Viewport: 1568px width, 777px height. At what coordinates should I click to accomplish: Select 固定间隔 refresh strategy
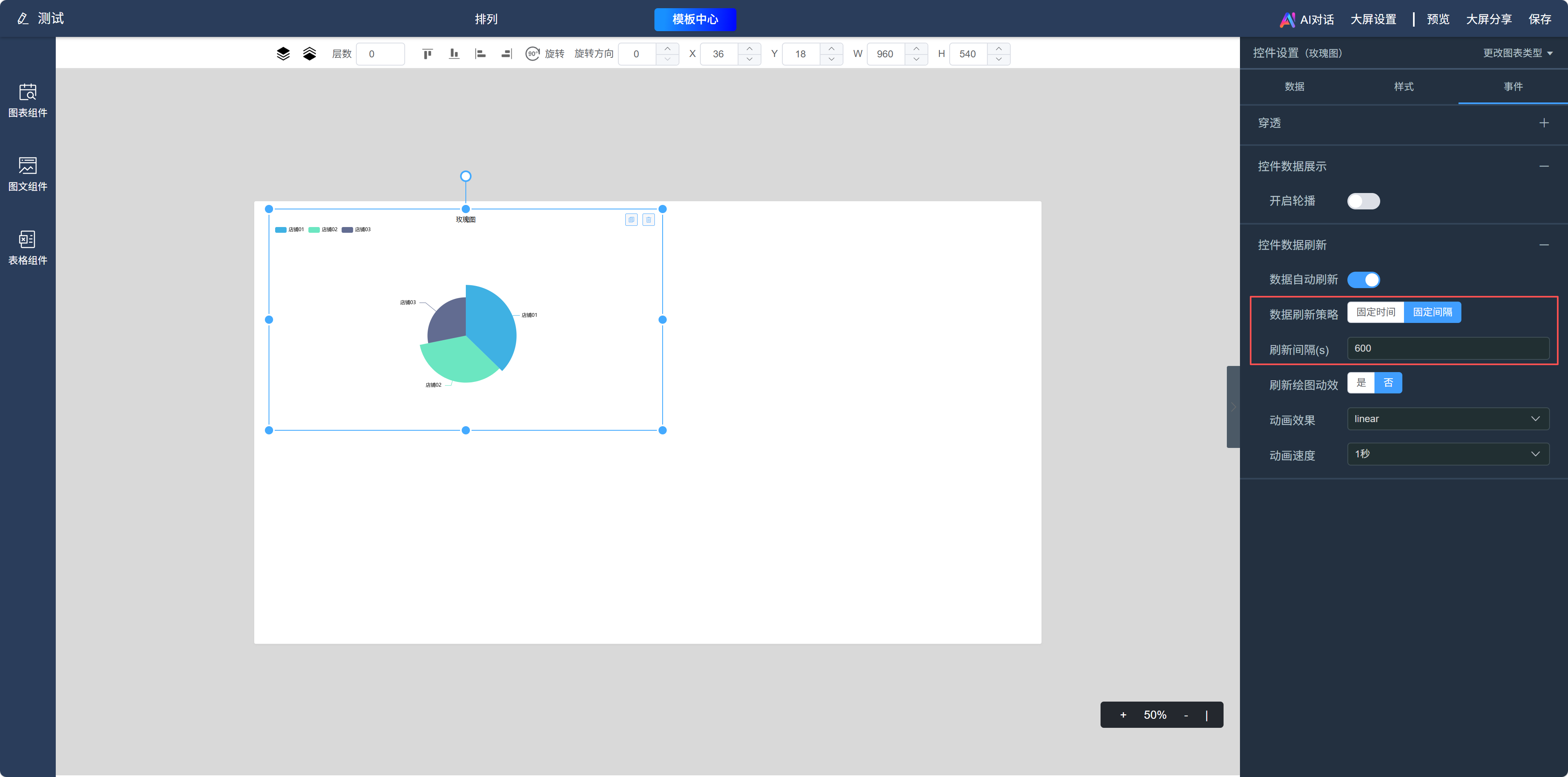click(1432, 312)
